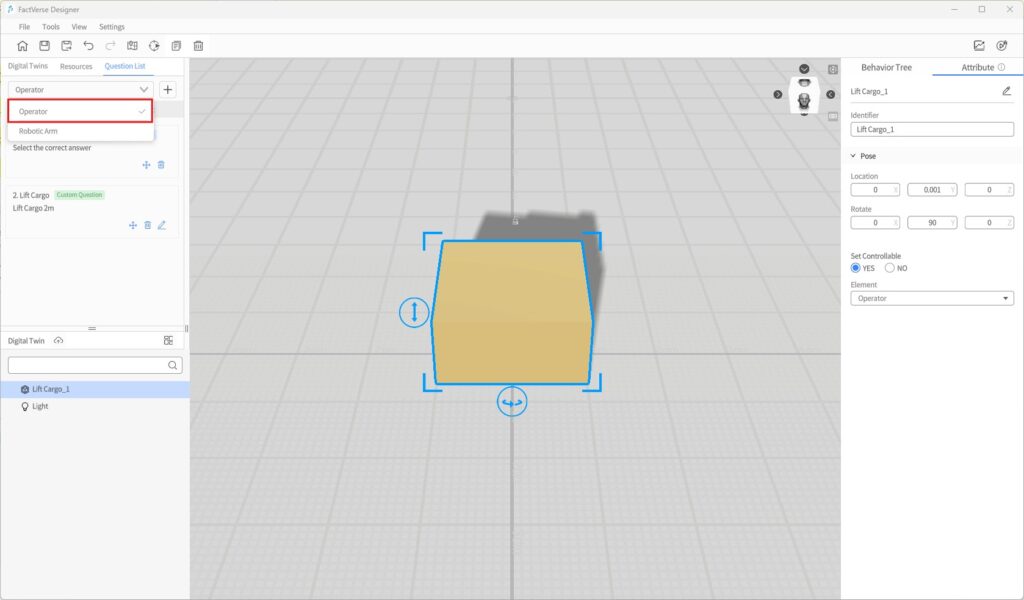The width and height of the screenshot is (1024, 600).
Task: Select the Light item in Digital Twin list
Action: point(40,406)
